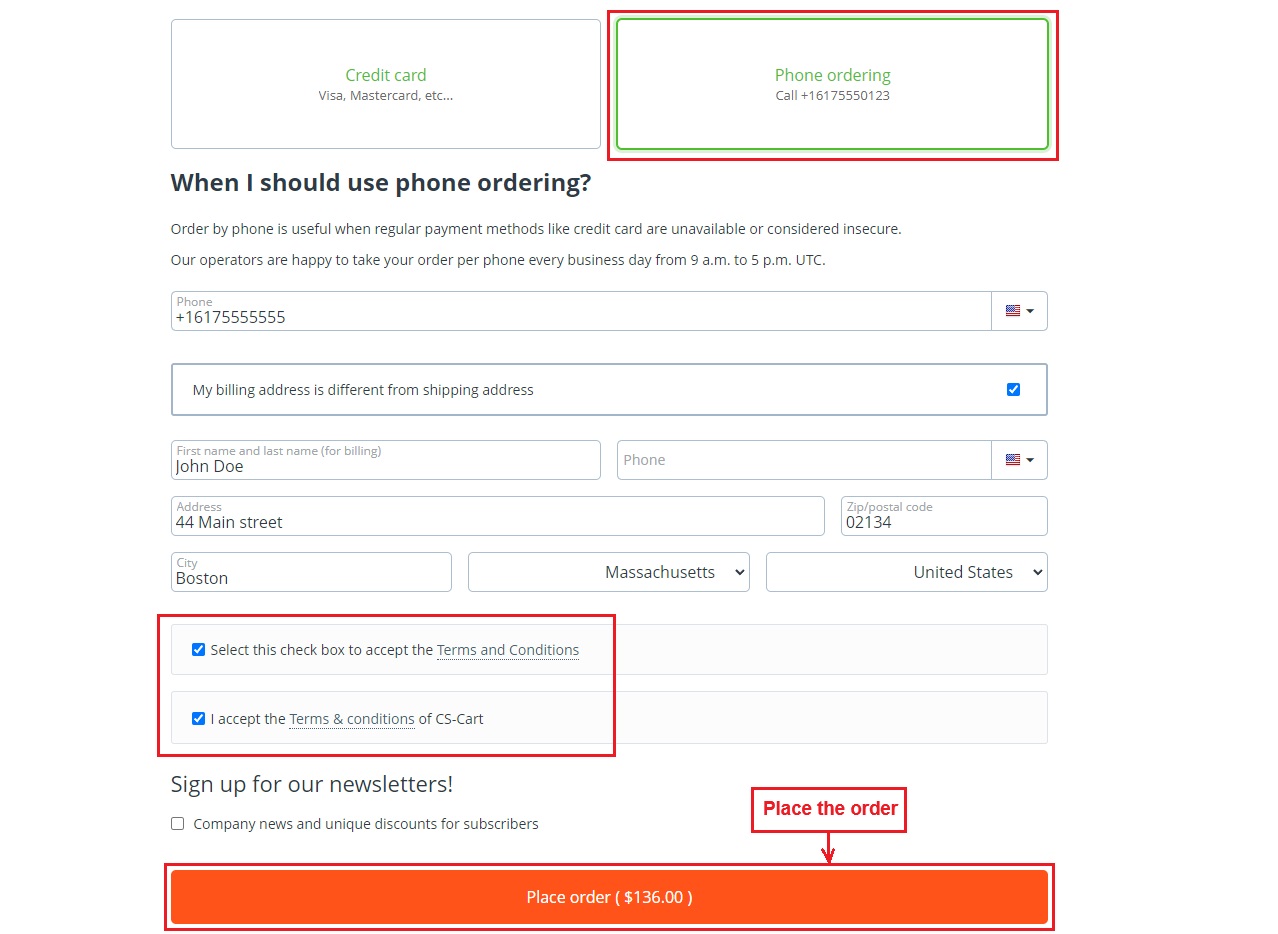Image resolution: width=1278 pixels, height=934 pixels.
Task: Enable company news newsletter subscription
Action: (x=177, y=824)
